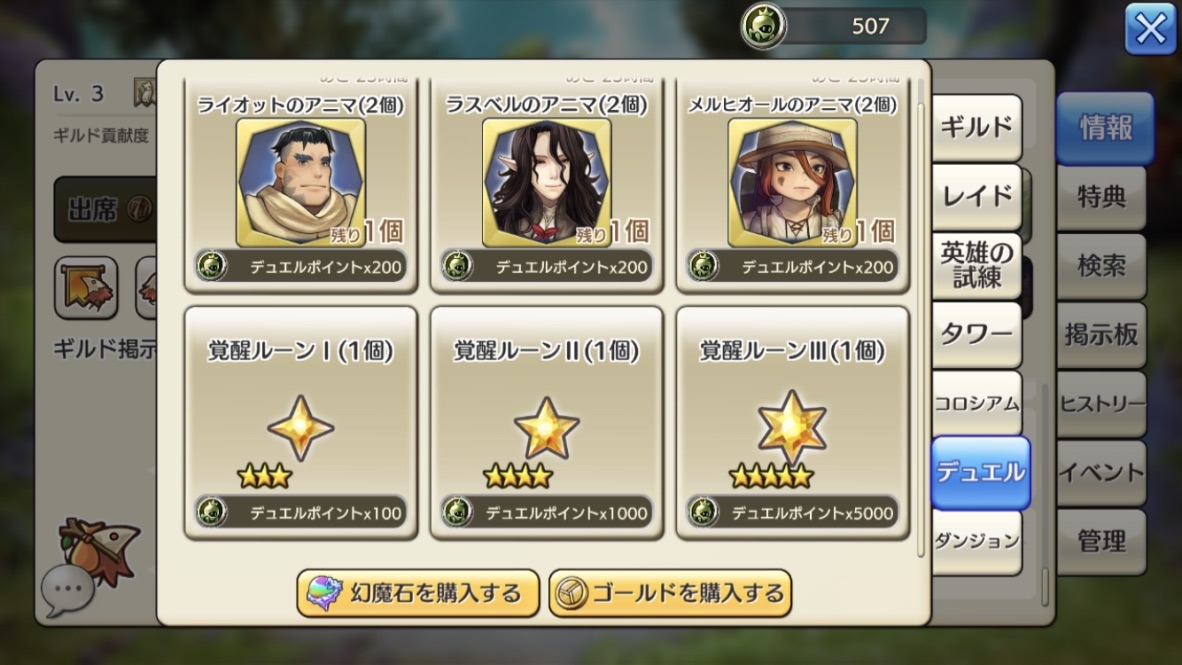Select the コロシアム shop tab
Screen dimensions: 1182x665
coord(977,403)
